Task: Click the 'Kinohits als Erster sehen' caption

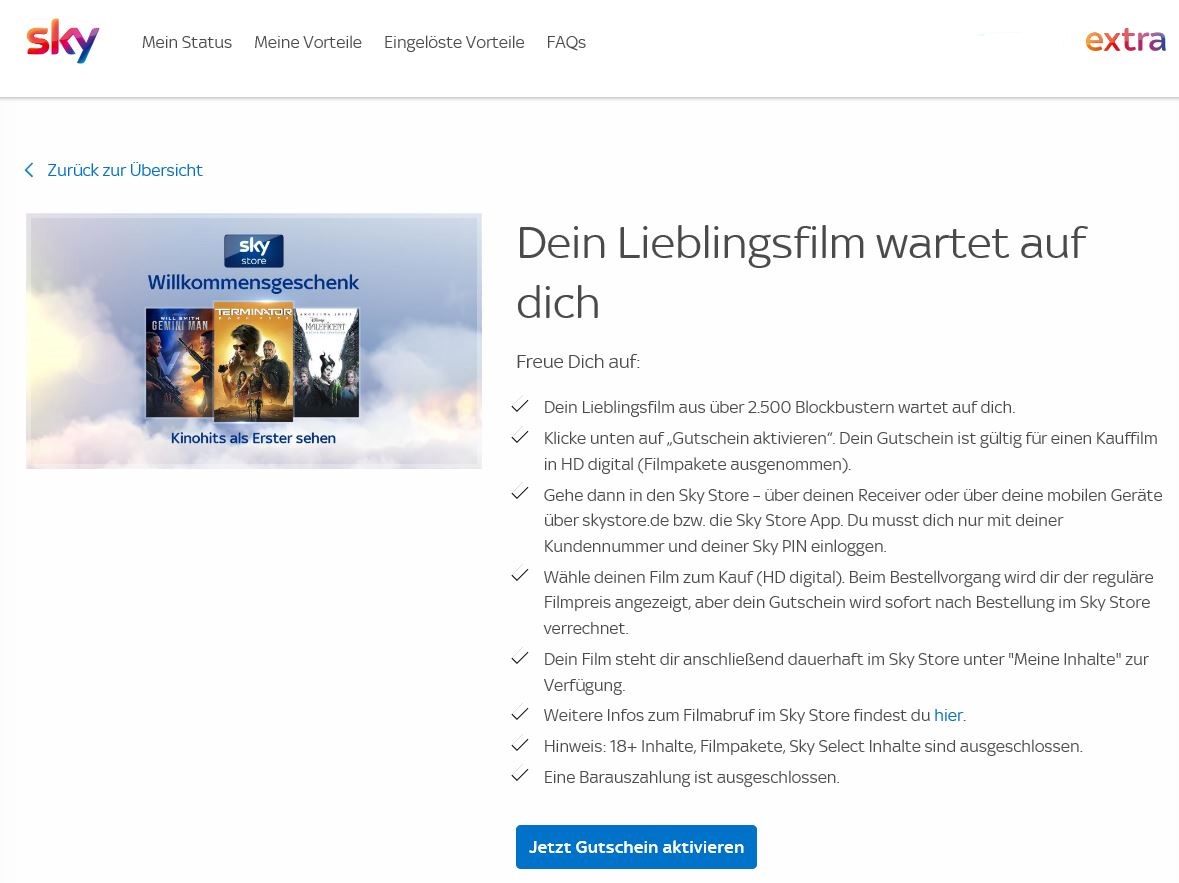Action: point(253,438)
